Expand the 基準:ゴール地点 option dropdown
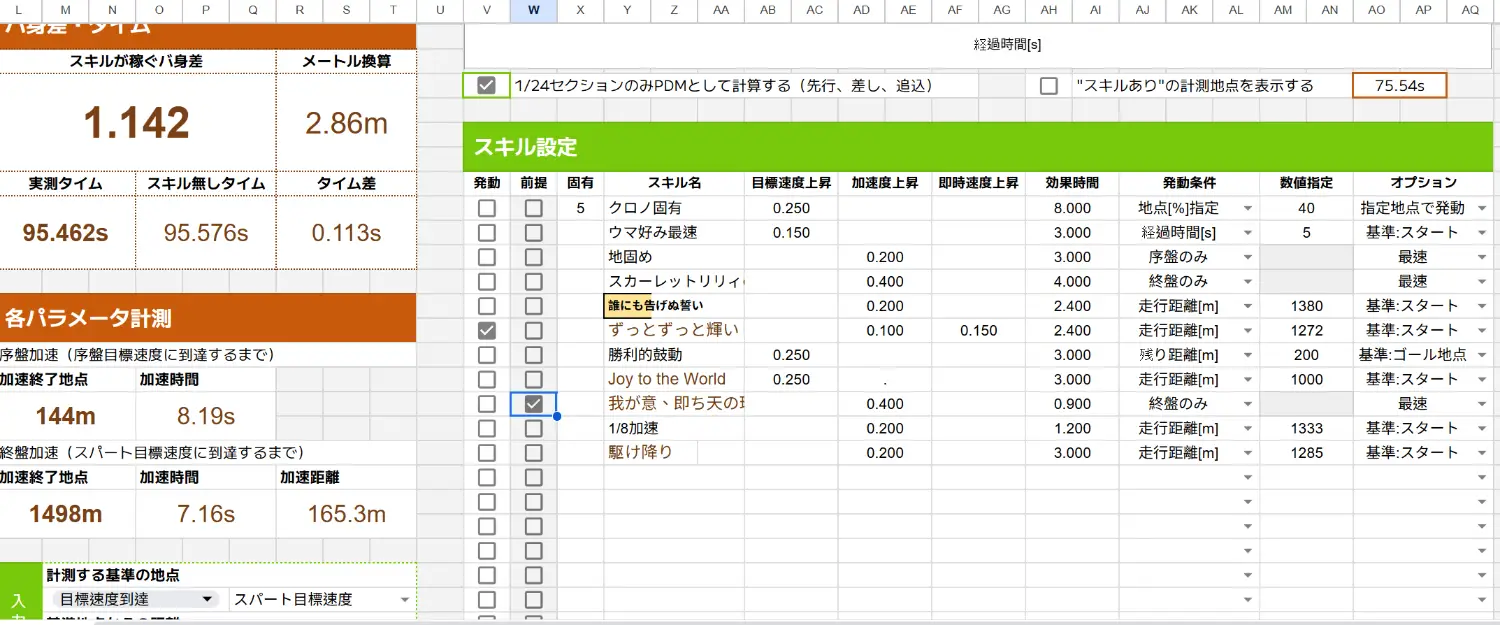The width and height of the screenshot is (1500, 625). (1481, 355)
